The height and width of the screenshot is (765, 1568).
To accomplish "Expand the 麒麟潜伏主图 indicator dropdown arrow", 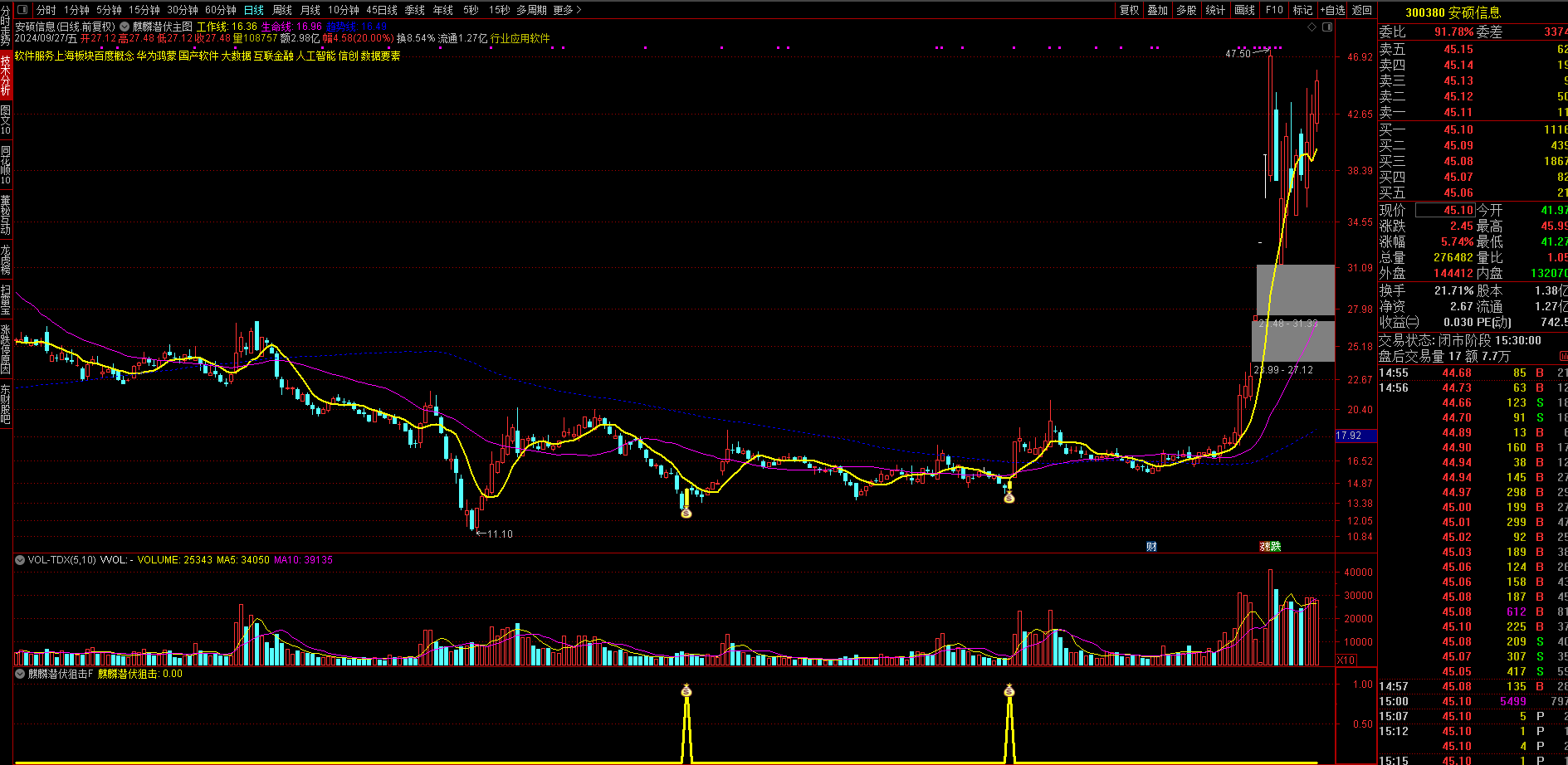I will (x=125, y=27).
